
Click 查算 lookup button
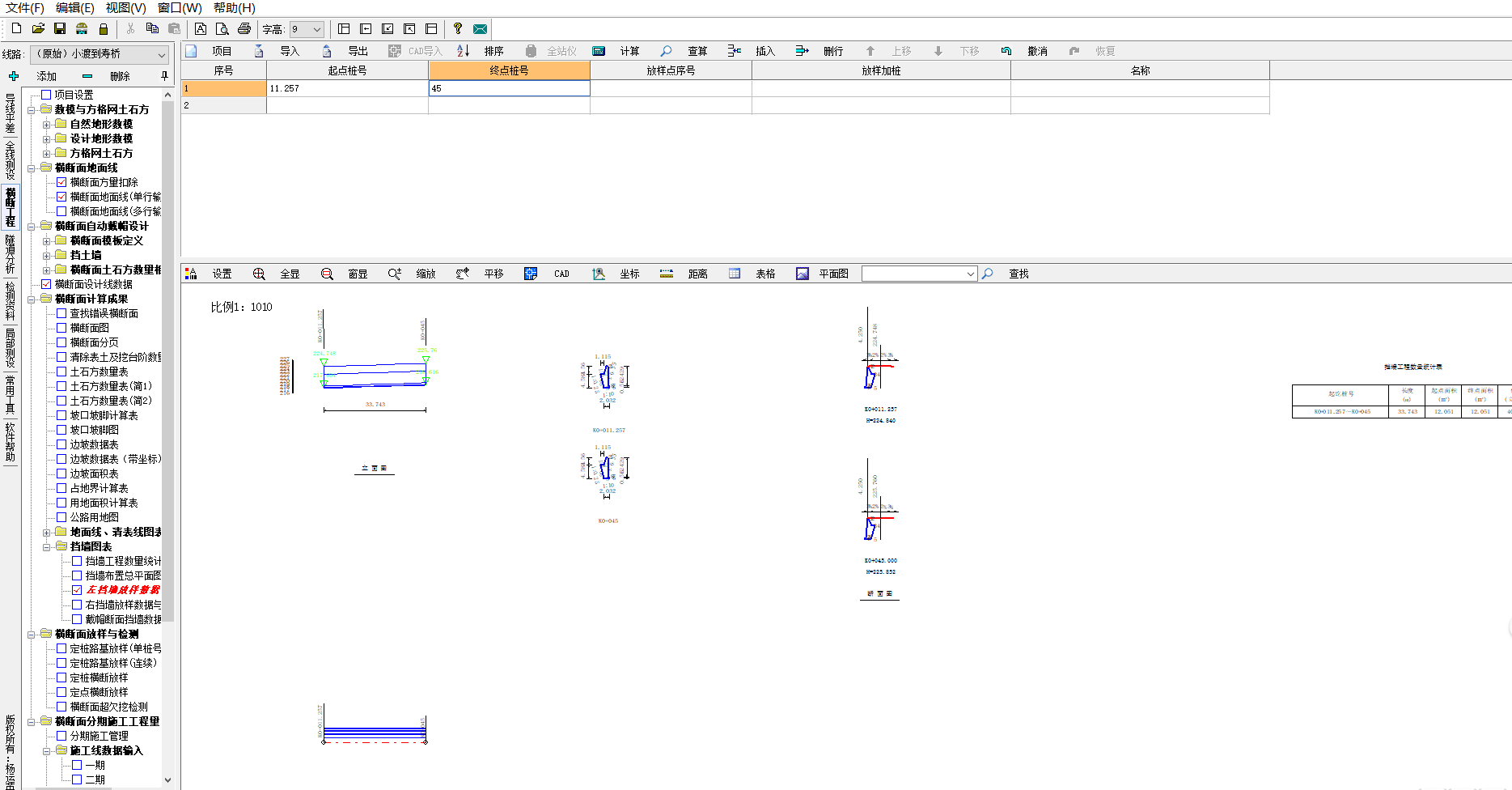tap(684, 50)
